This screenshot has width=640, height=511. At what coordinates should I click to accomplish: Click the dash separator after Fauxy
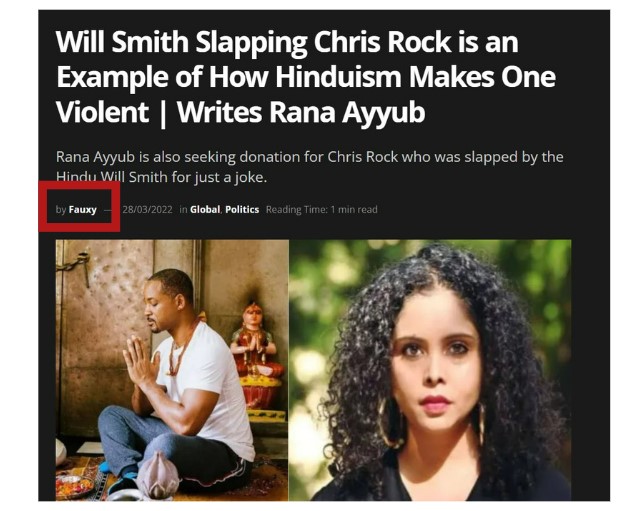pyautogui.click(x=108, y=210)
